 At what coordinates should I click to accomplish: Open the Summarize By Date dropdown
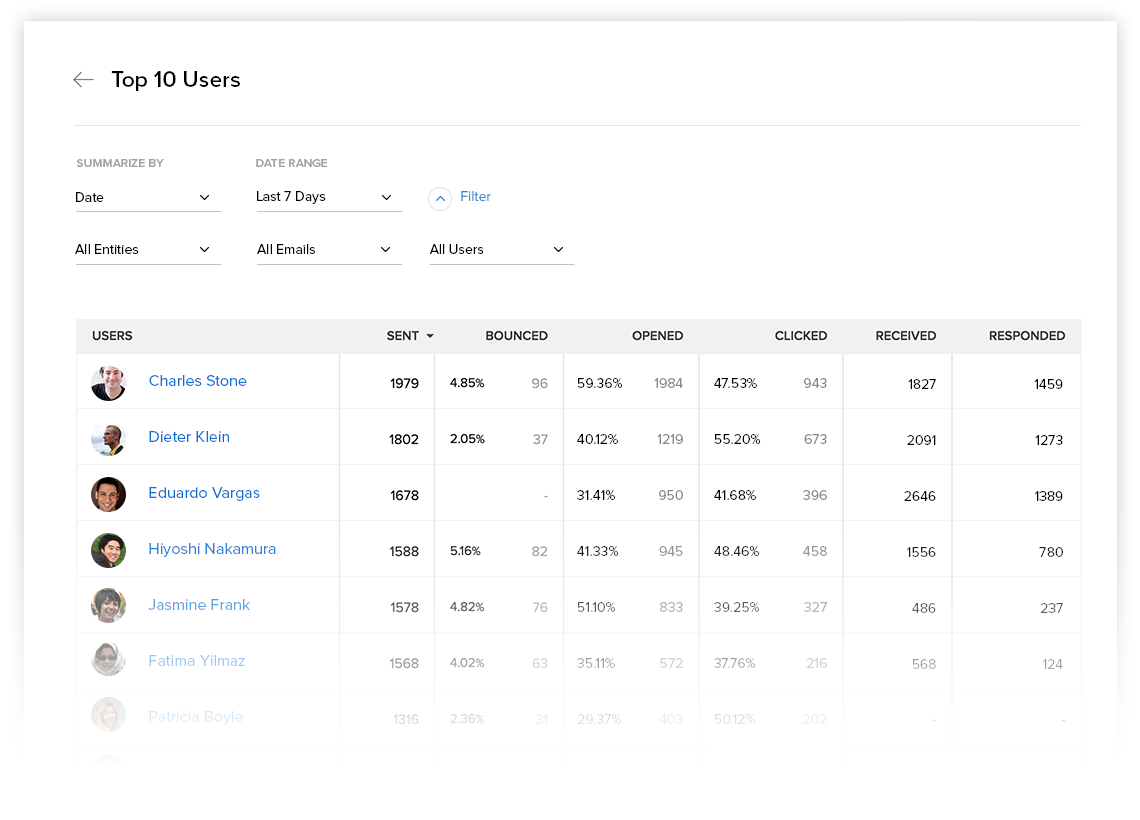147,198
